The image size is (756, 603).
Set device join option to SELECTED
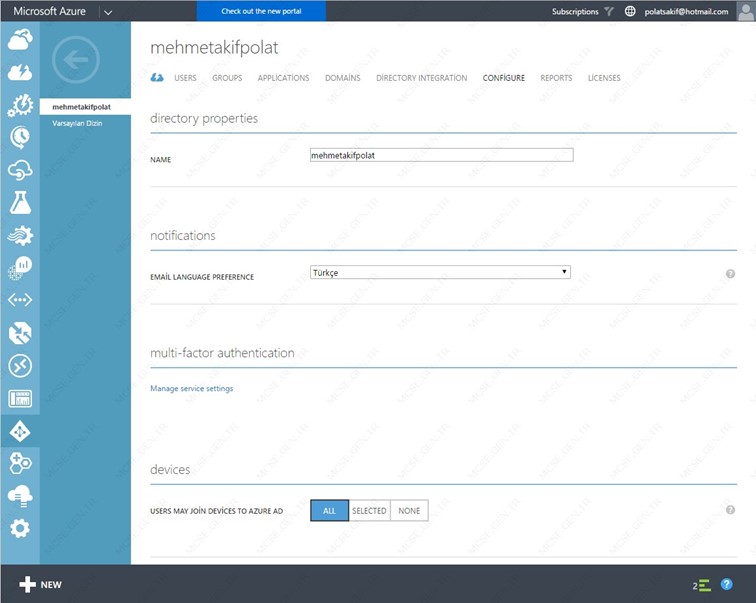coord(369,510)
